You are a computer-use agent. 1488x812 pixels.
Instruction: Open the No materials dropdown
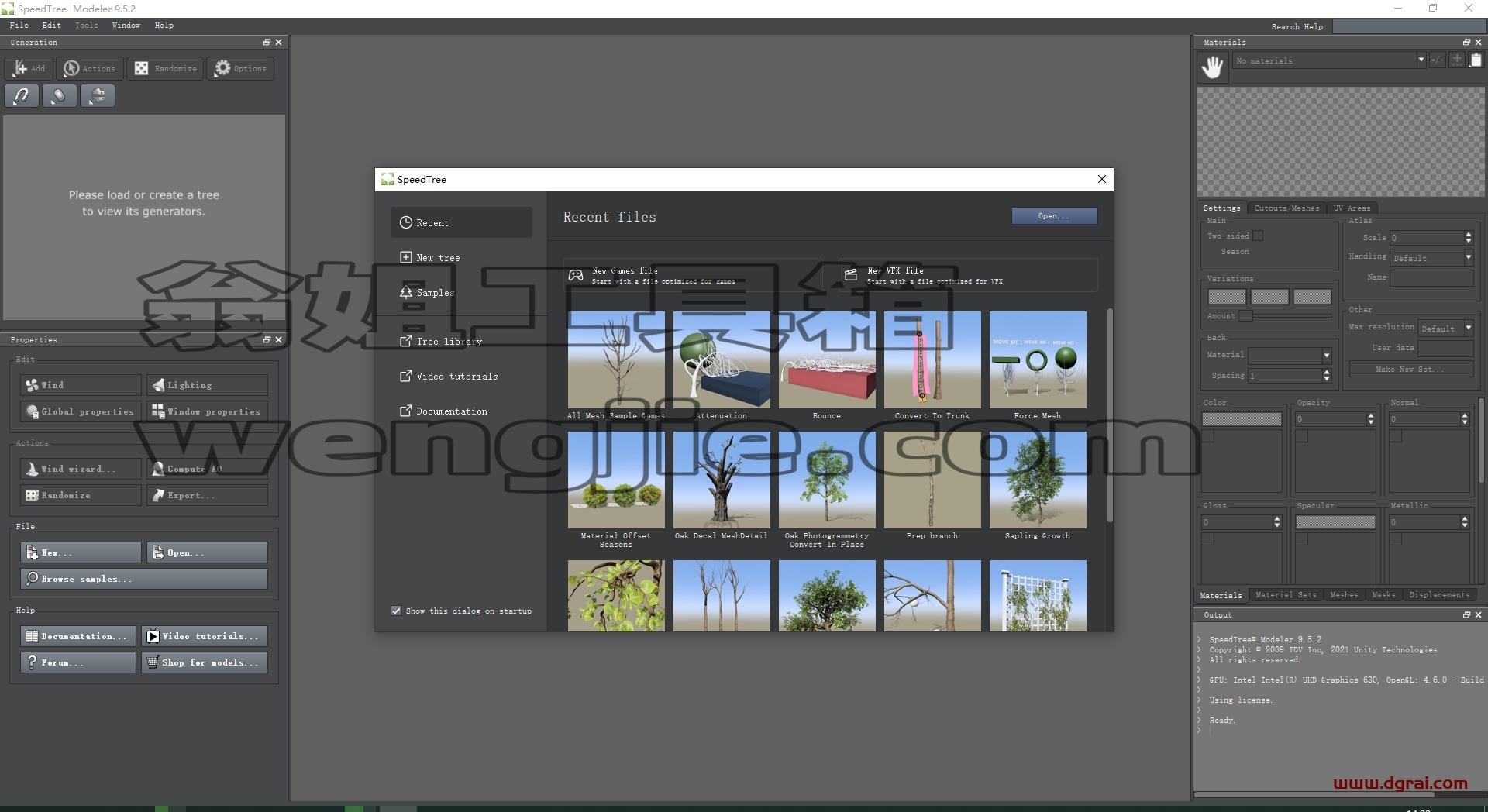pyautogui.click(x=1329, y=60)
